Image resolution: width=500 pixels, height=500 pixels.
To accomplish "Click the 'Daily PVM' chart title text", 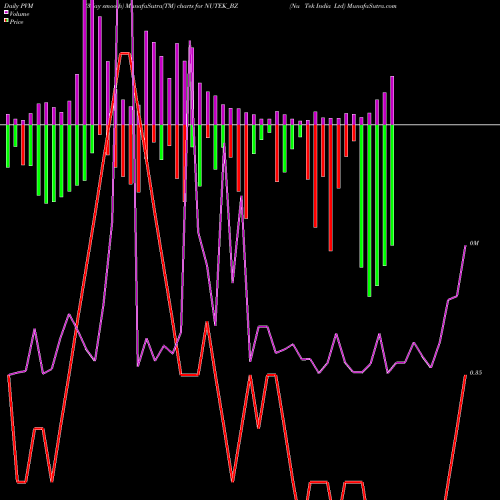I will (x=19, y=6).
